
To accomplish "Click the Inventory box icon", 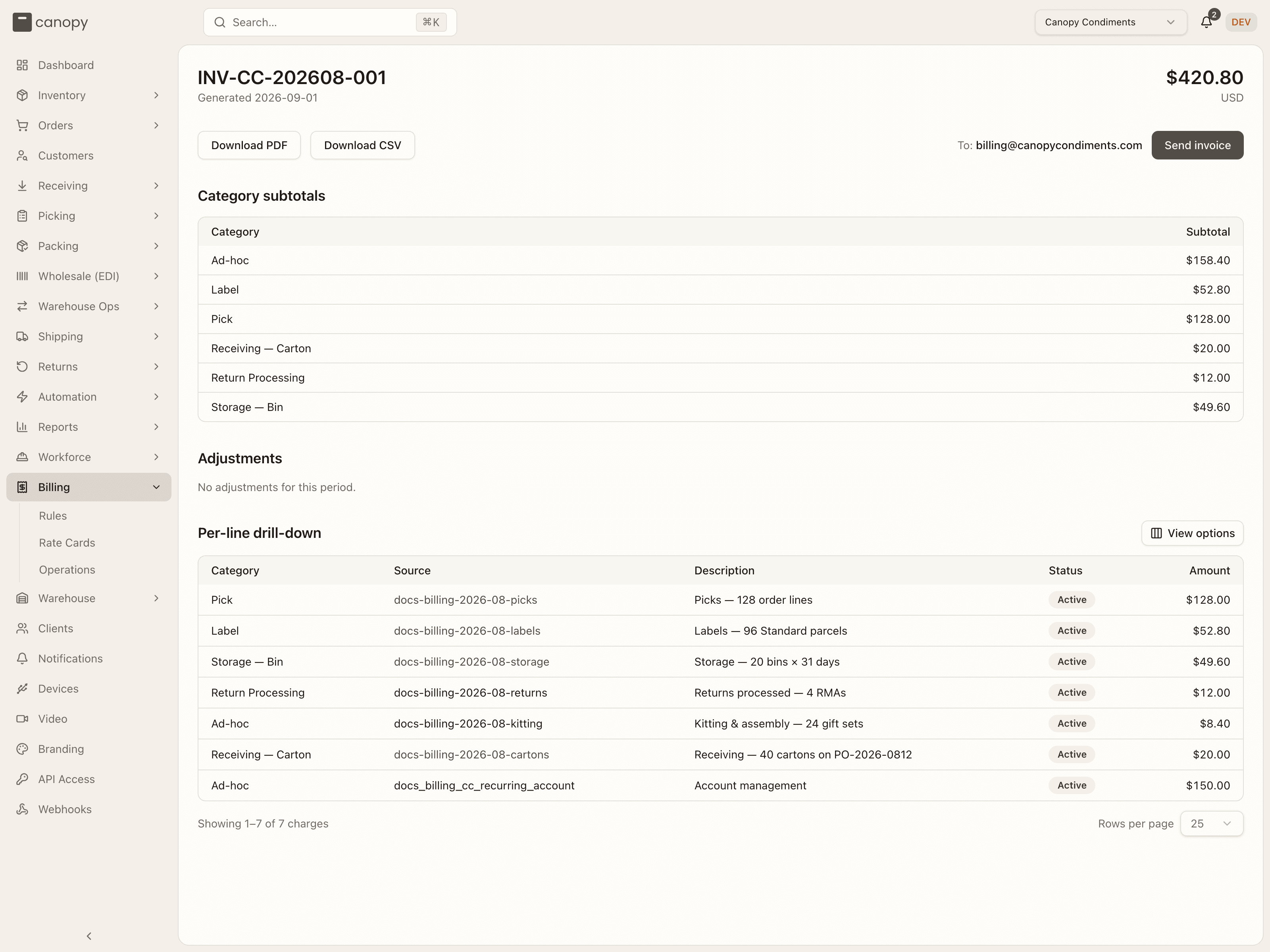I will [x=22, y=95].
